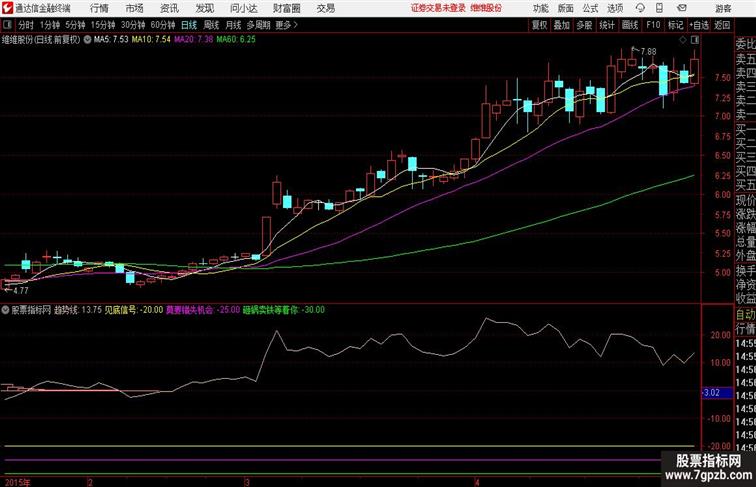Expand the 更多 periods chevron

[287, 25]
